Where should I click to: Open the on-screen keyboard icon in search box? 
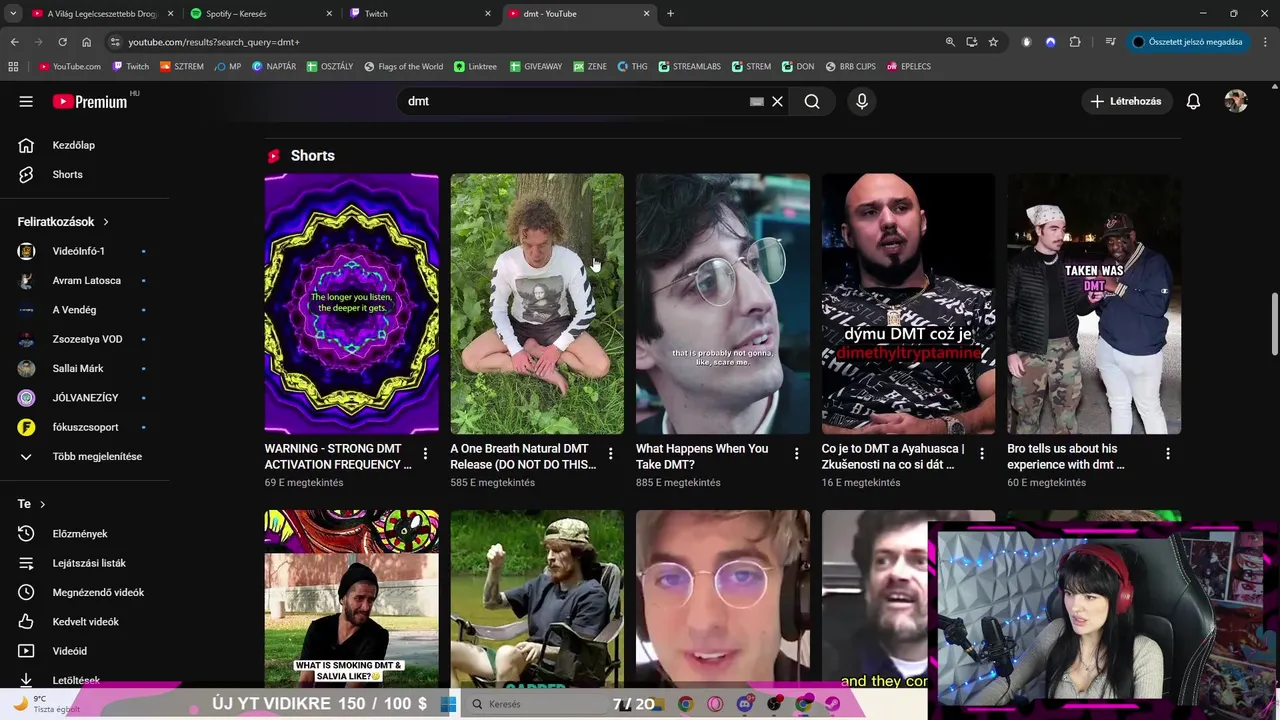[x=757, y=101]
